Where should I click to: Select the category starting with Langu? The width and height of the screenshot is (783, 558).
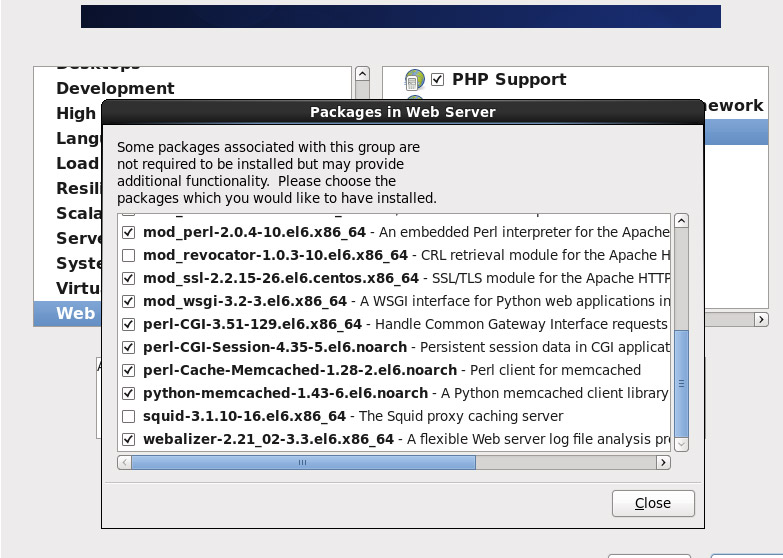pyautogui.click(x=78, y=138)
